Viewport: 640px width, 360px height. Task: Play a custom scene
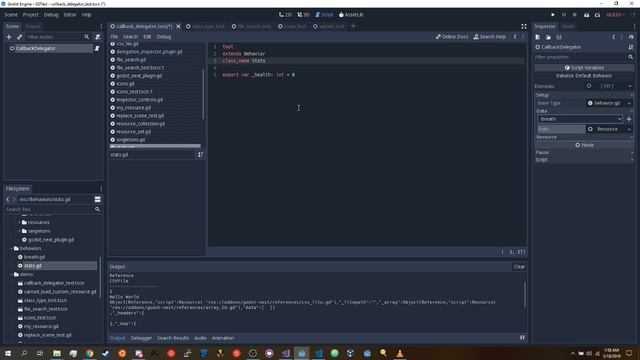(597, 15)
